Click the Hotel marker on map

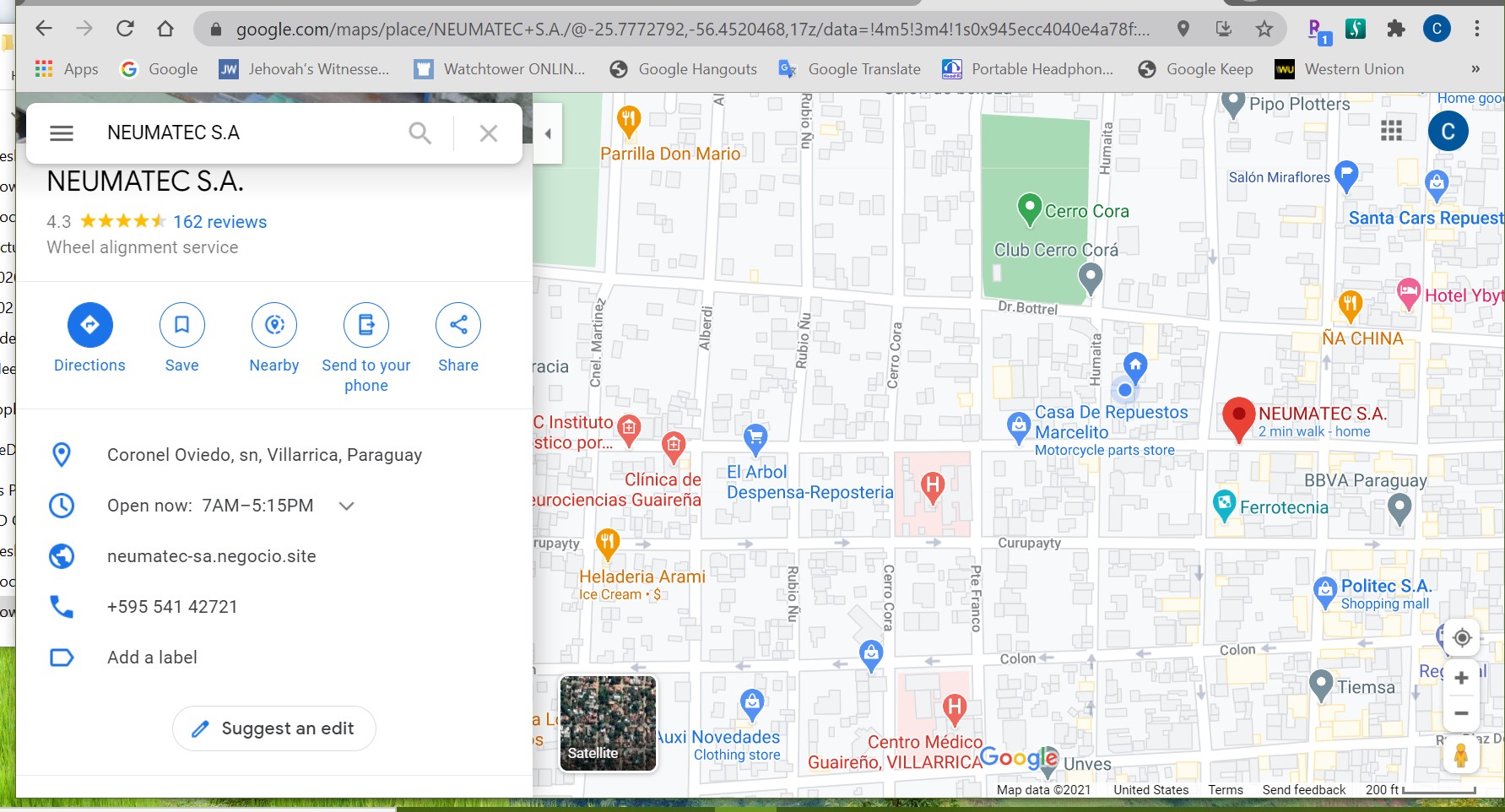click(x=1408, y=293)
